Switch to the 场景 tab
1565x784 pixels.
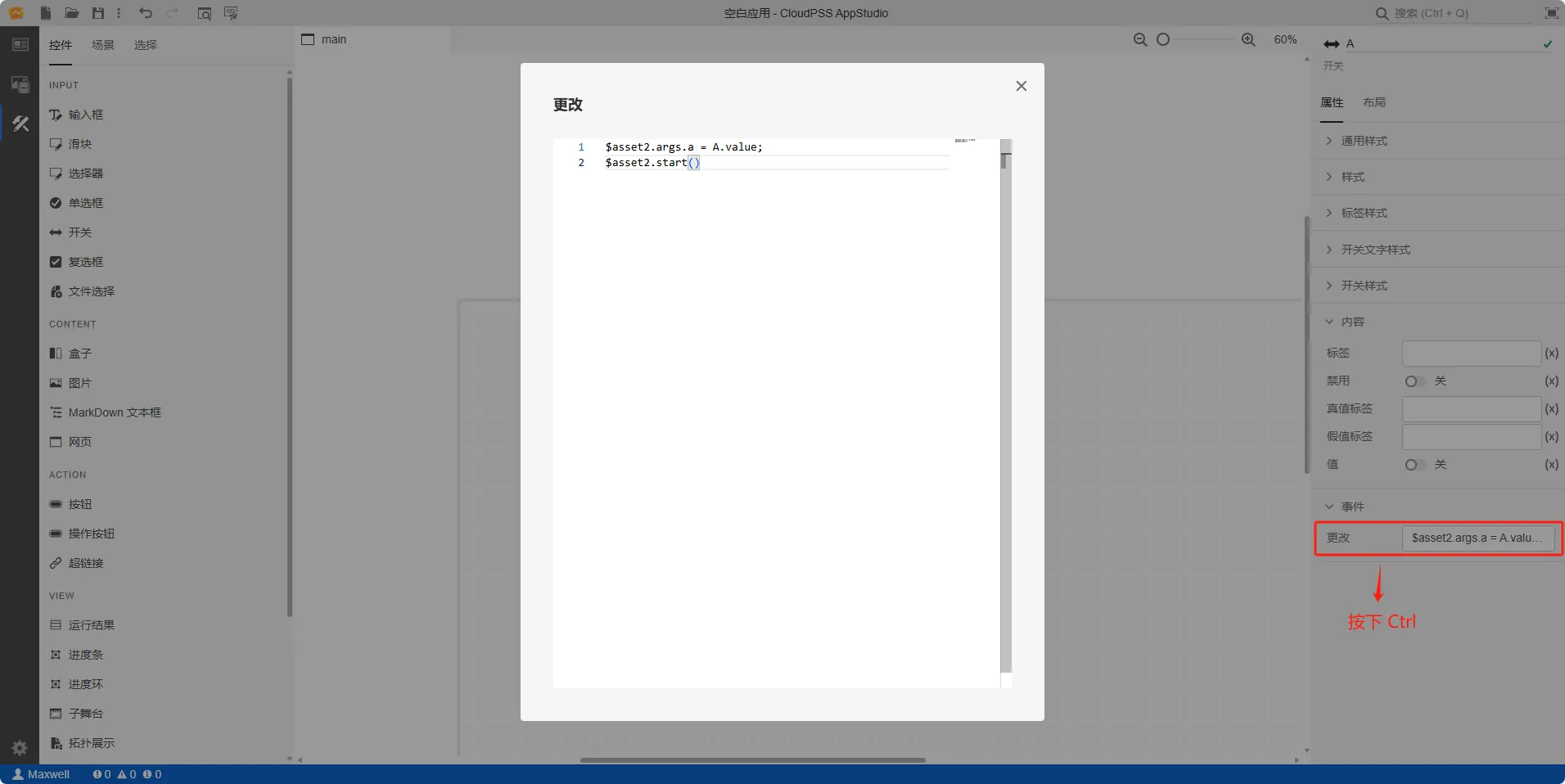click(103, 45)
